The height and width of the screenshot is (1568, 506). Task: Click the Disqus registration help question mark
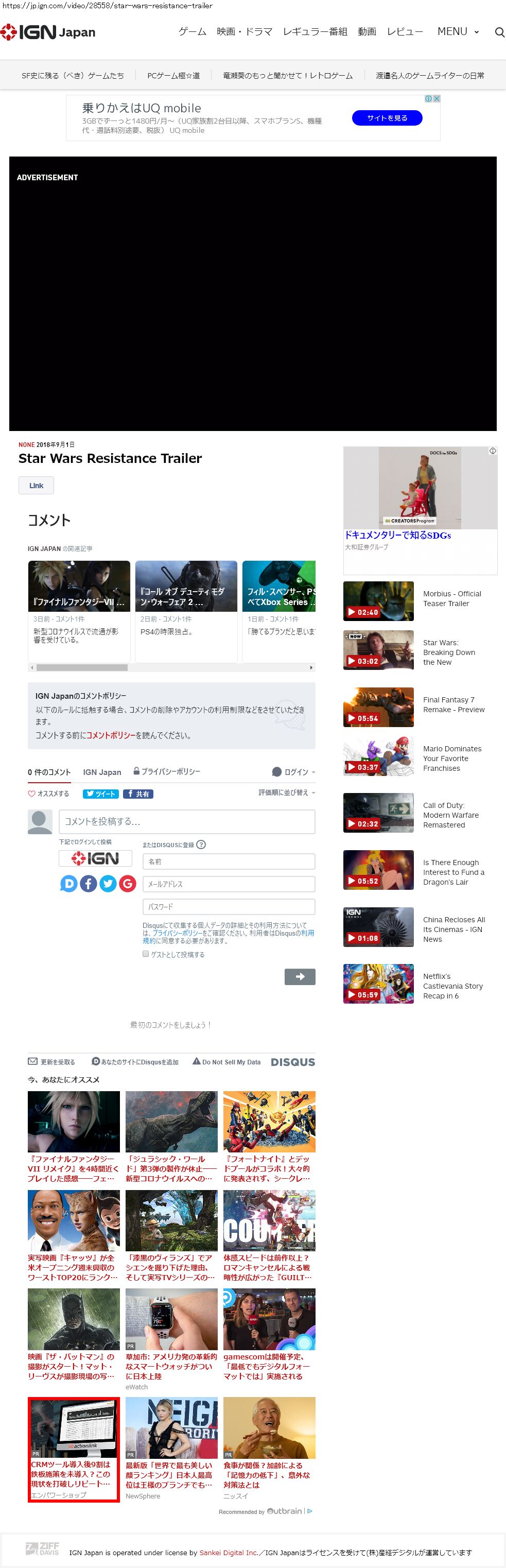coord(201,845)
